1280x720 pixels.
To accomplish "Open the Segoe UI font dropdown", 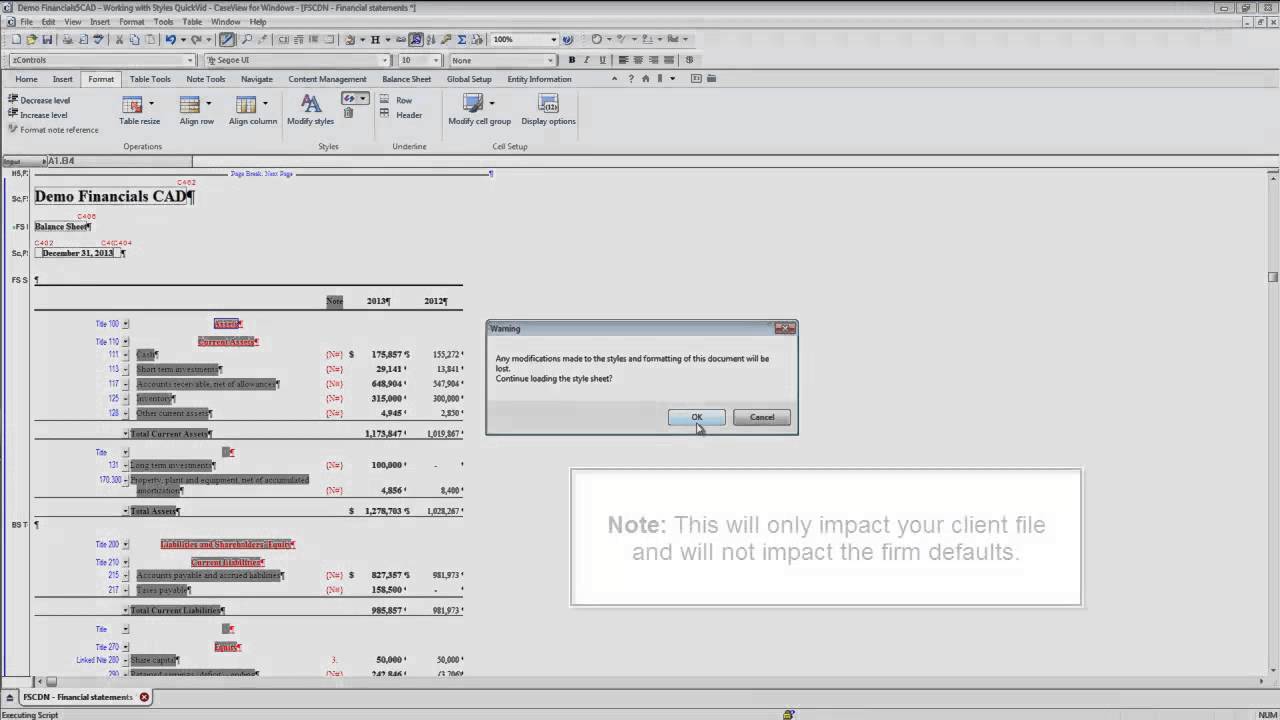I will [x=385, y=60].
